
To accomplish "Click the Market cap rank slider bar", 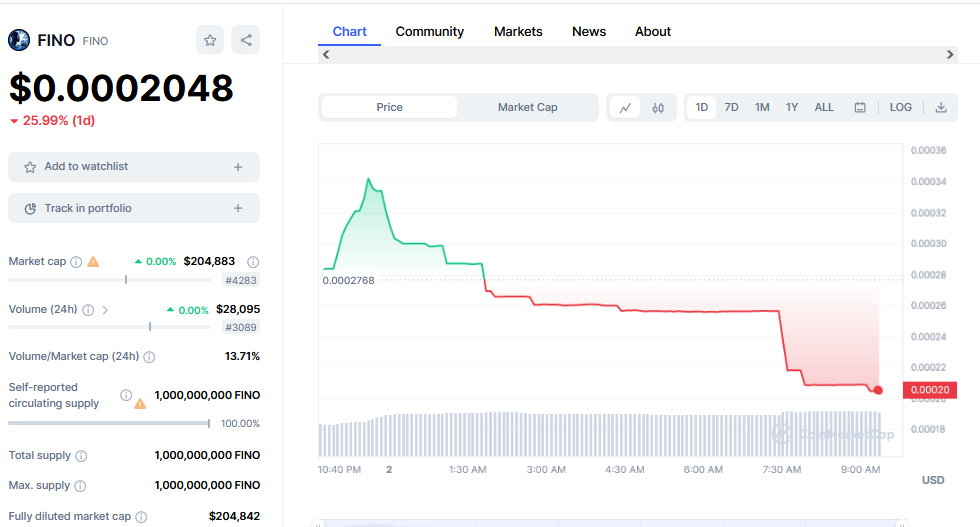I will coord(109,280).
